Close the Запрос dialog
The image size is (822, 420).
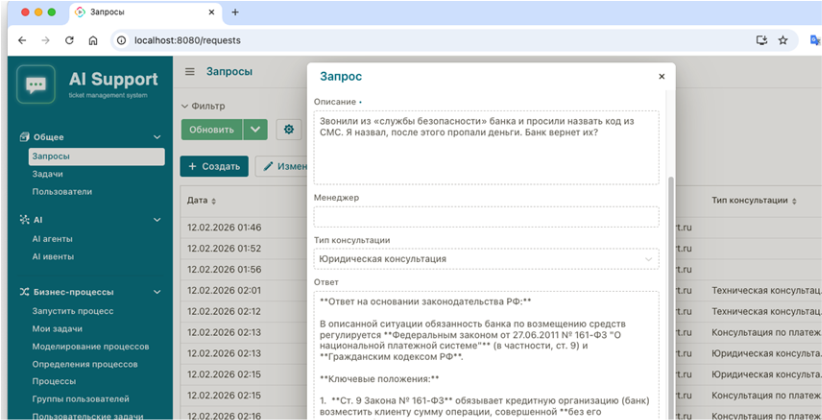coord(661,76)
